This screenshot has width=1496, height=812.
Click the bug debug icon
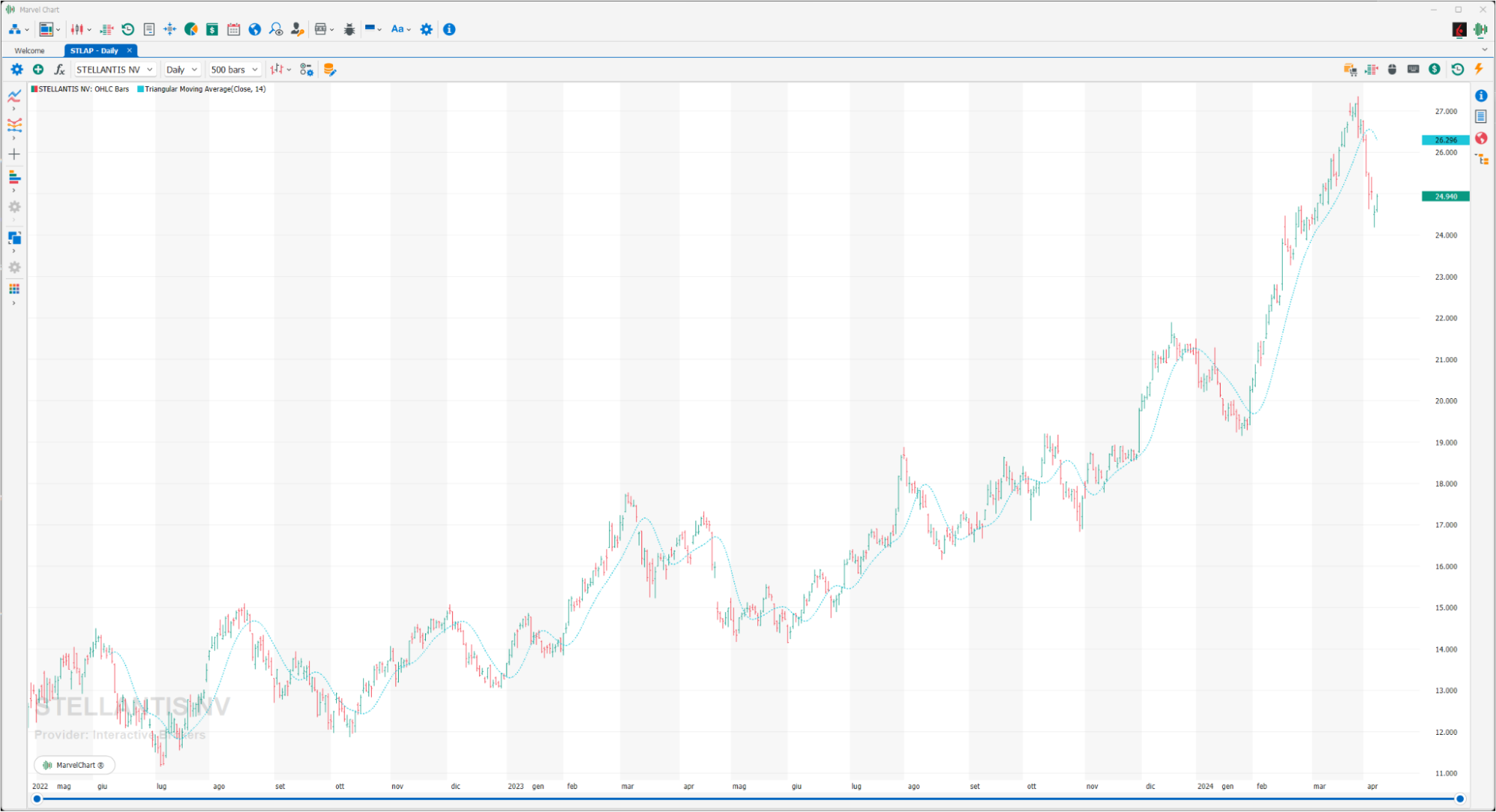pos(349,29)
